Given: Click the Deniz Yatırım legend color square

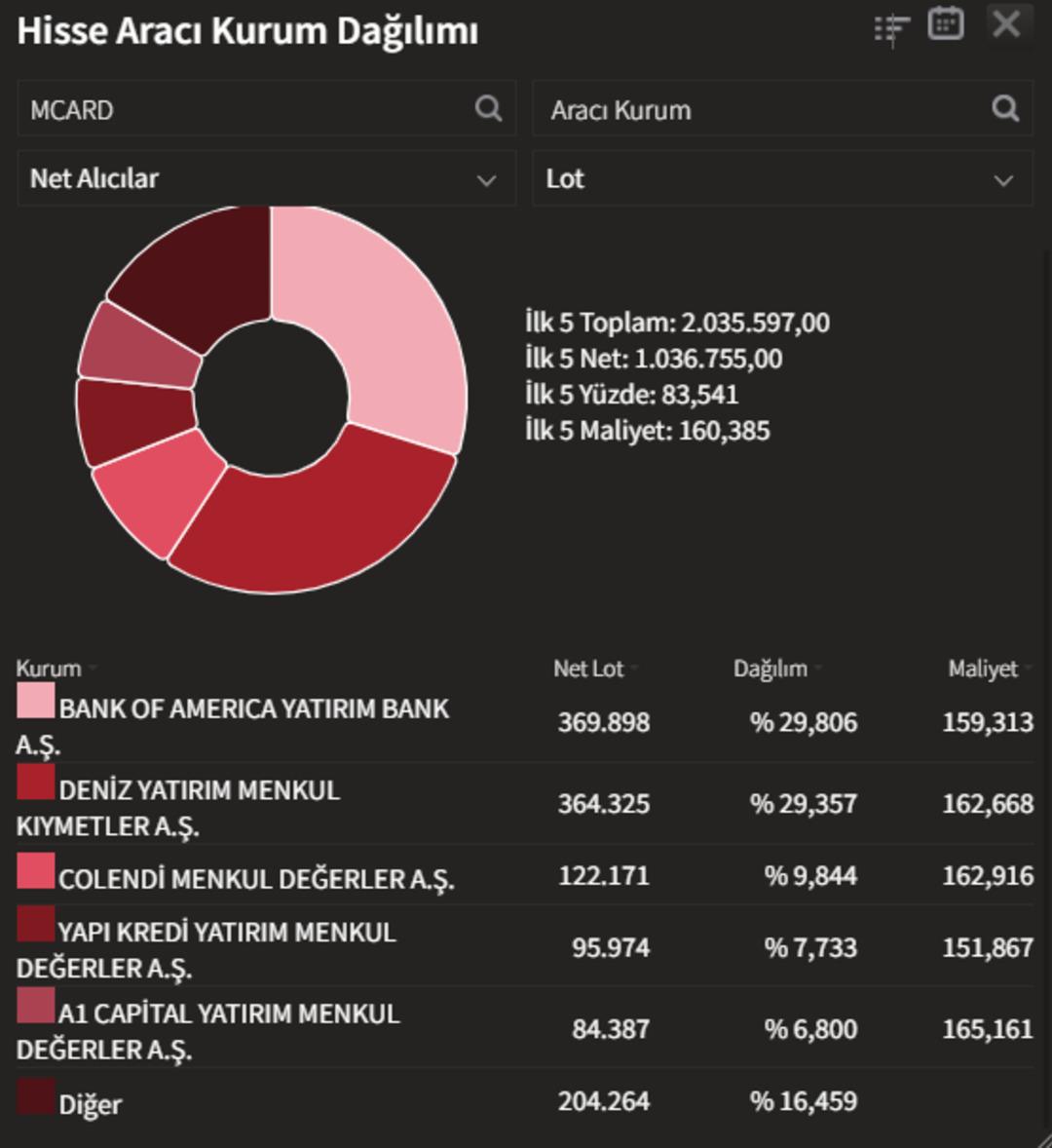Looking at the screenshot, I should [35, 783].
